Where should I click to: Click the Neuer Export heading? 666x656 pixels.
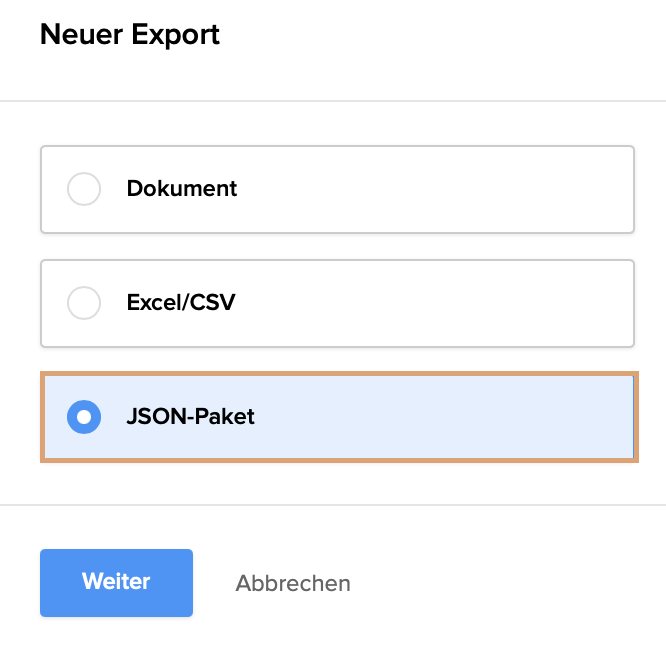[130, 36]
